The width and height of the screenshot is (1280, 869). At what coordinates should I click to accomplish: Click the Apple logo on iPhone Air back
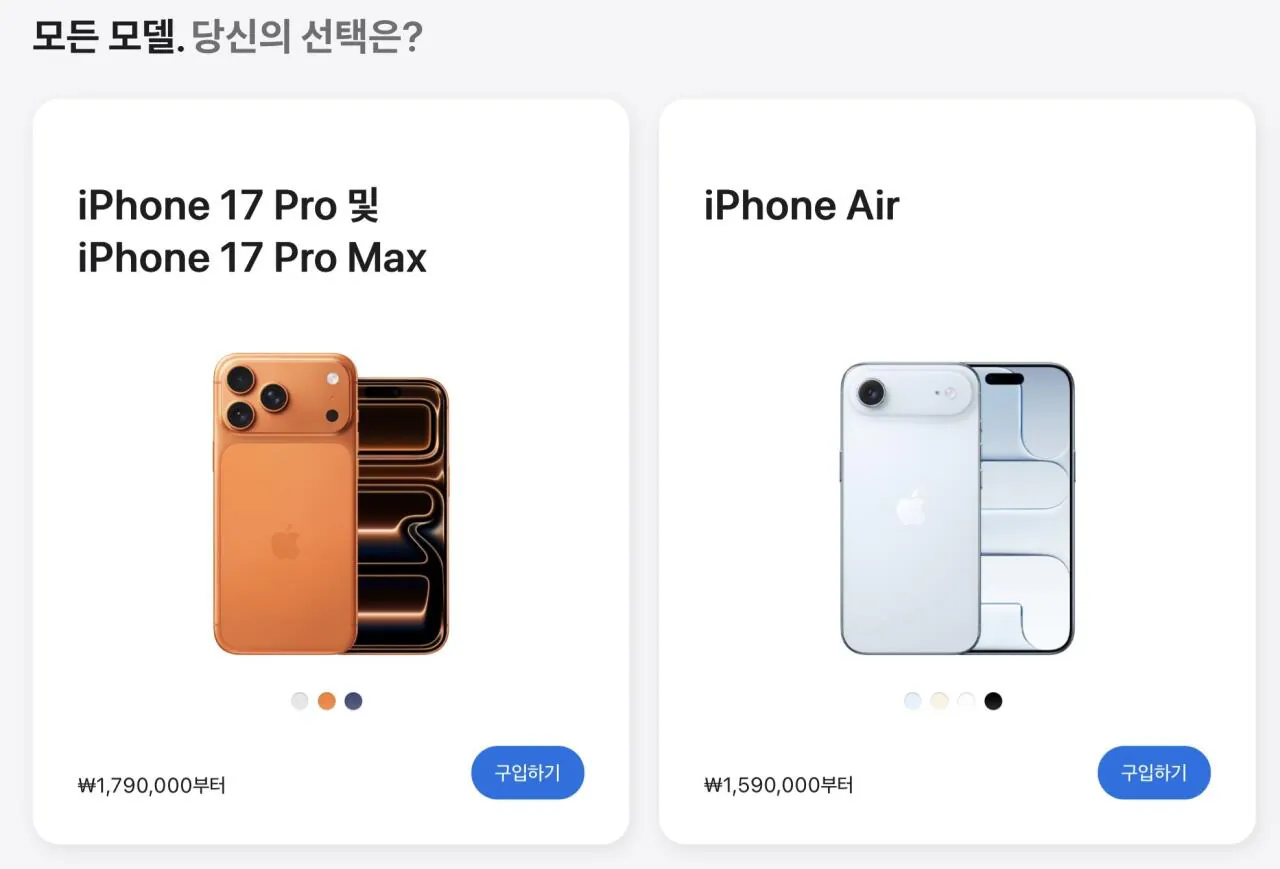(911, 507)
